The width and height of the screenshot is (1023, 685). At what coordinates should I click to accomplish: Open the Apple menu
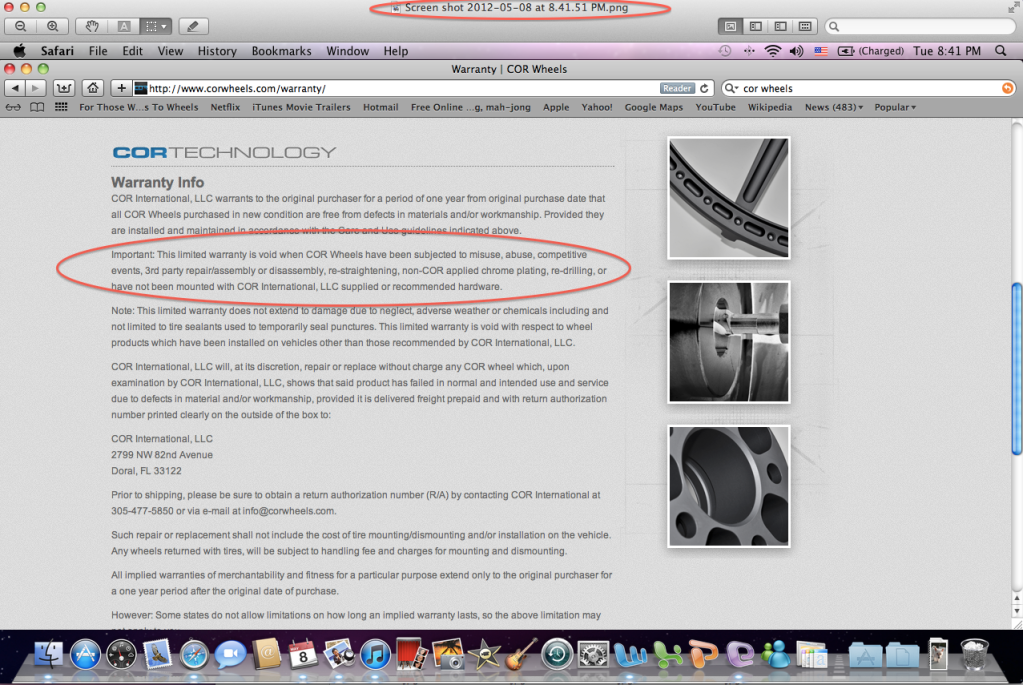20,51
